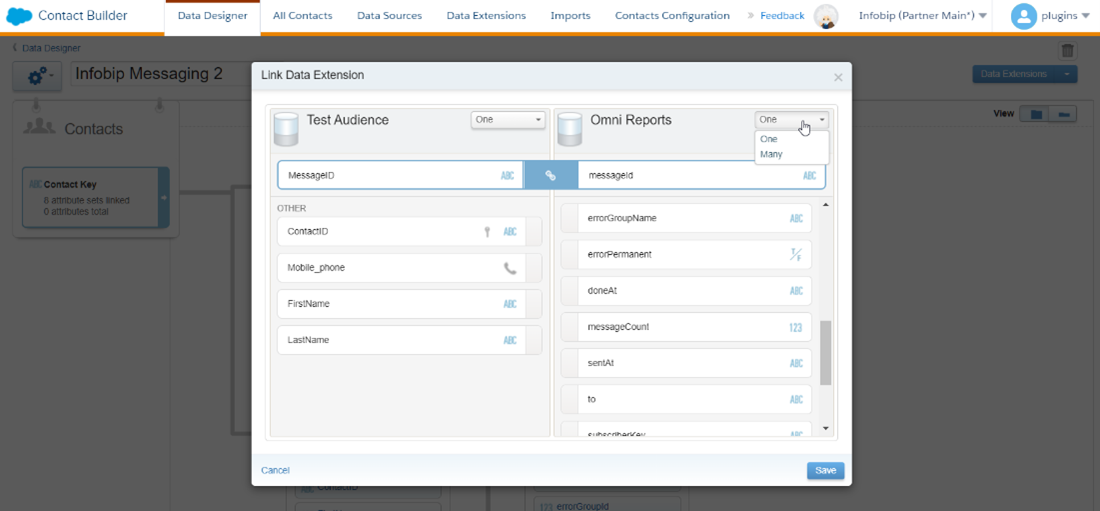Viewport: 1100px width, 511px height.
Task: Switch to the All Contacts tab
Action: pyautogui.click(x=304, y=16)
